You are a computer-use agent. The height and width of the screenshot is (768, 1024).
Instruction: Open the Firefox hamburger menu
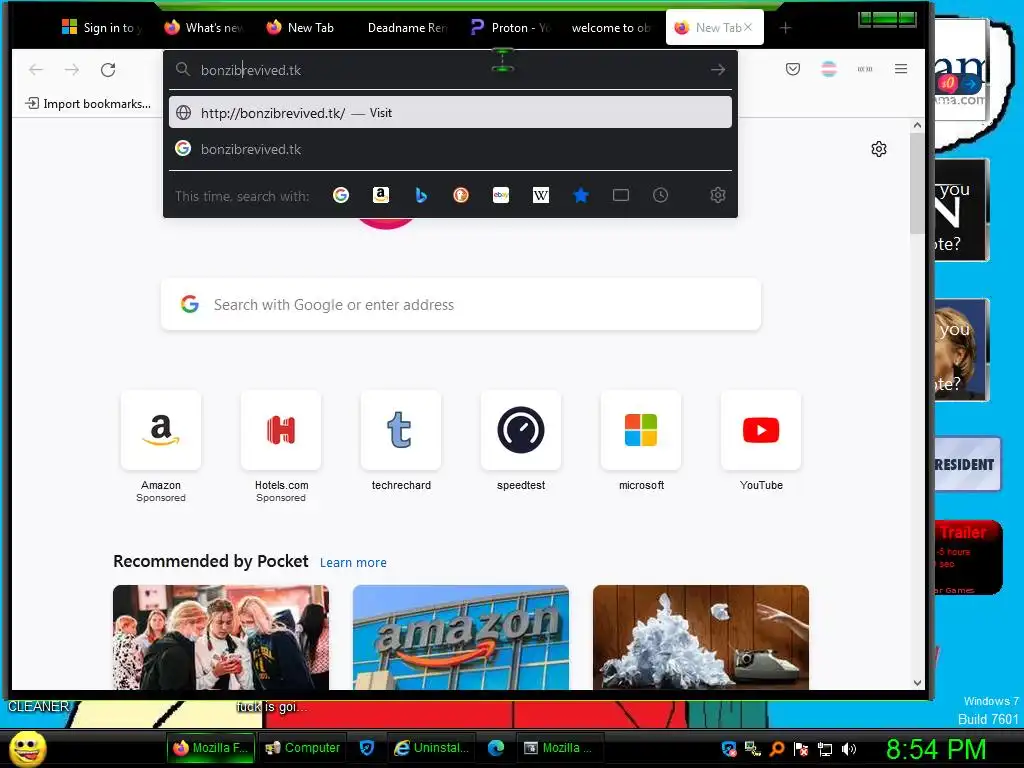point(901,69)
